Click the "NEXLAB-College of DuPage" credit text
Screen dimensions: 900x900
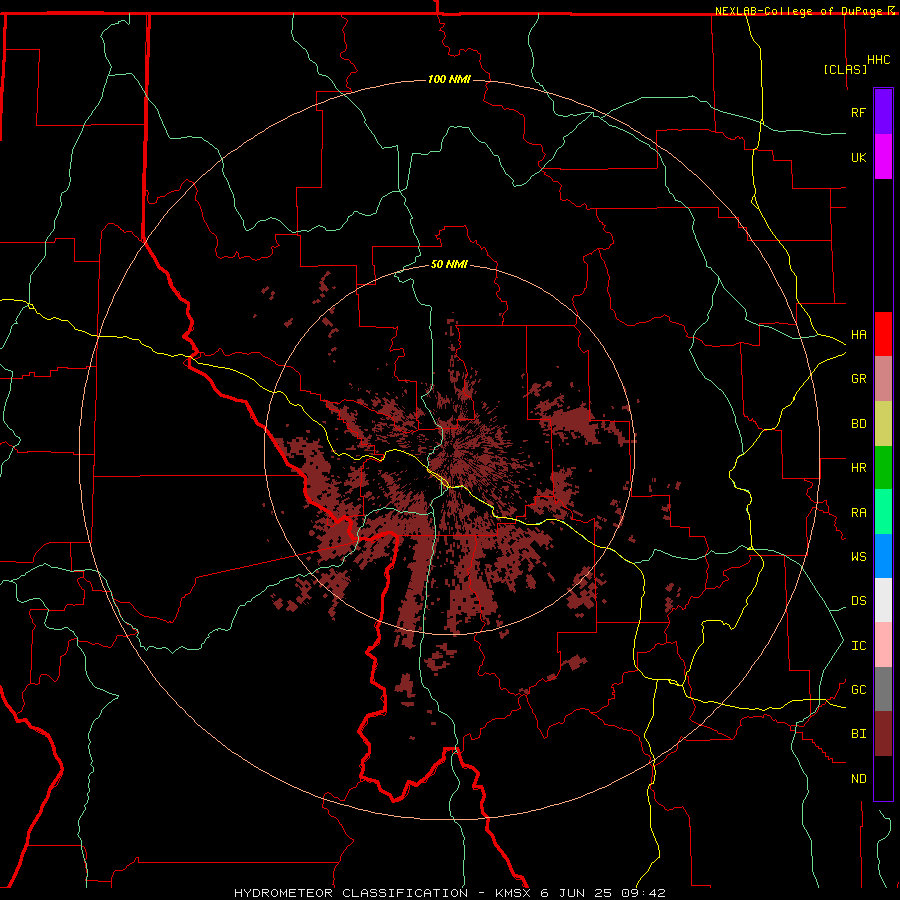(x=800, y=11)
